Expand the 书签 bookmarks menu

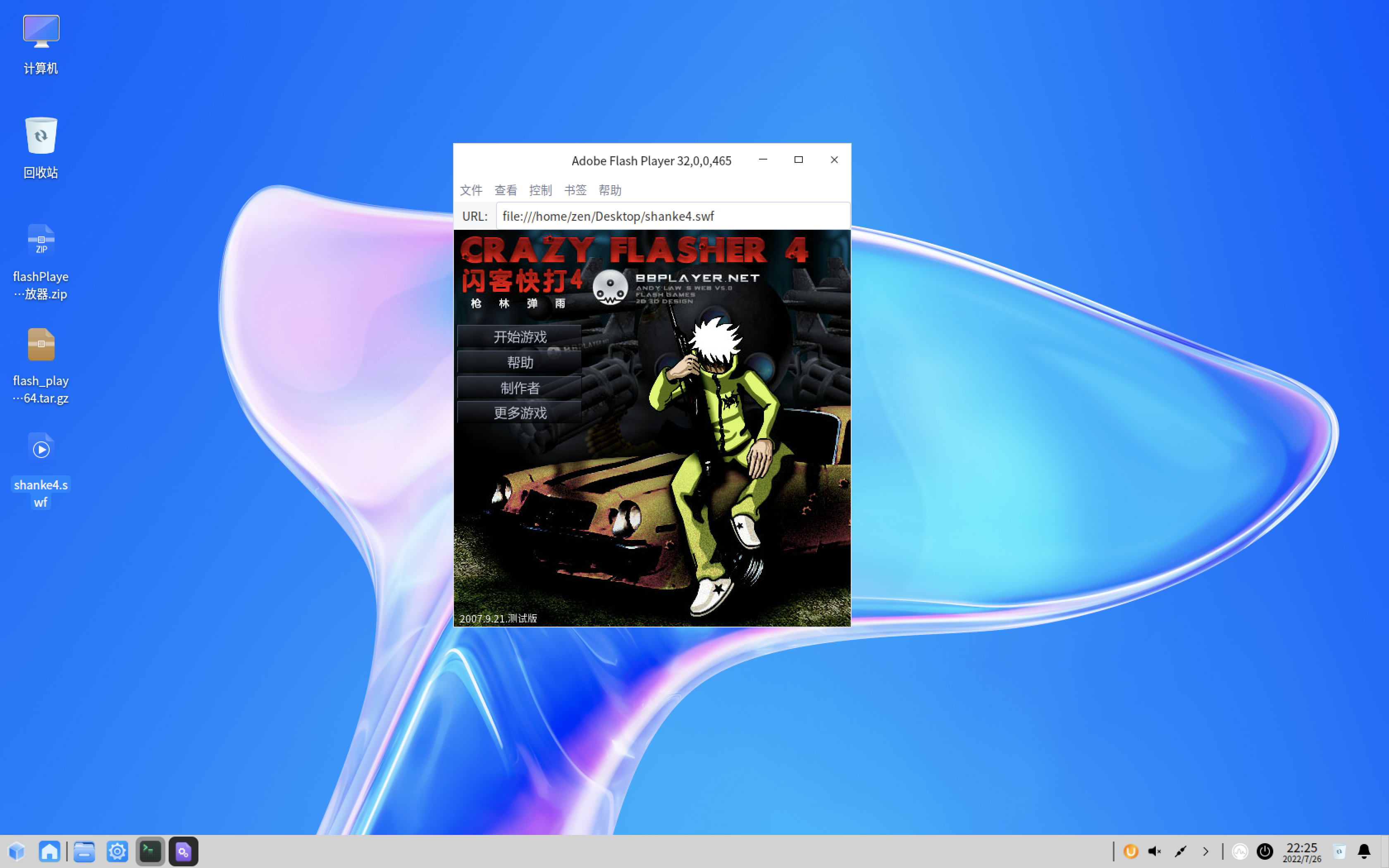click(575, 190)
